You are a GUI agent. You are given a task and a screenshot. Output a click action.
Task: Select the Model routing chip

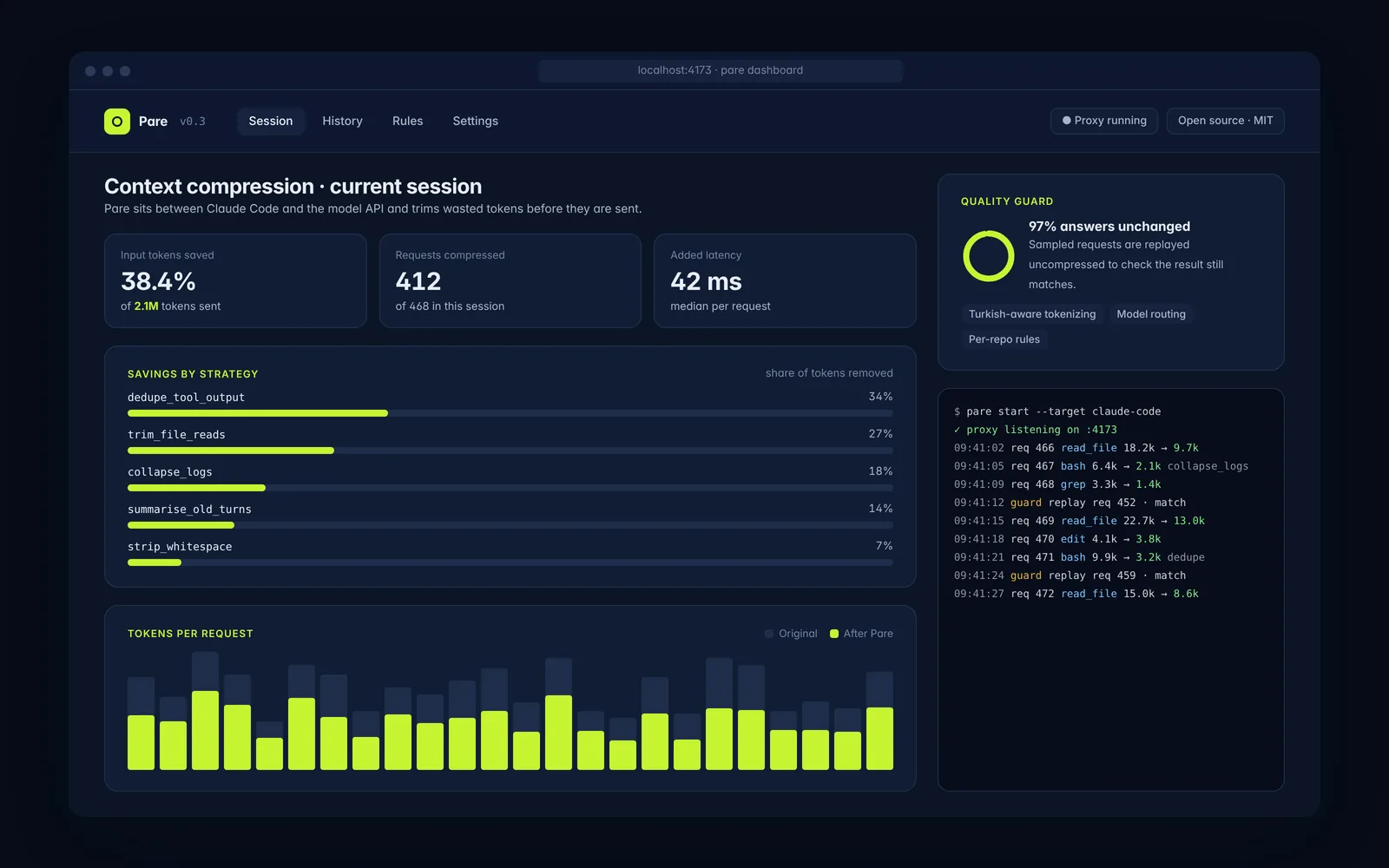pyautogui.click(x=1151, y=314)
